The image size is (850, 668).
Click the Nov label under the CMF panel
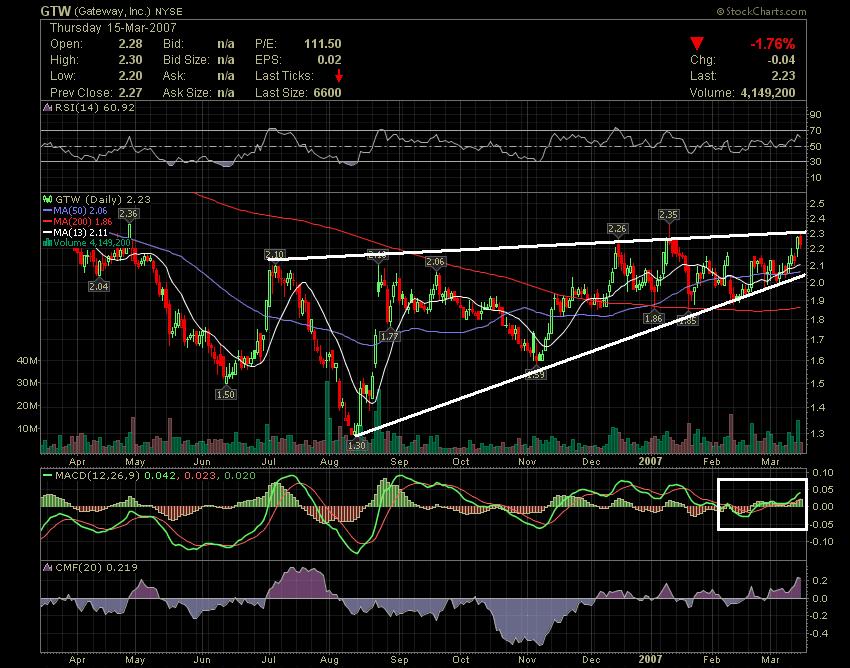pos(527,659)
